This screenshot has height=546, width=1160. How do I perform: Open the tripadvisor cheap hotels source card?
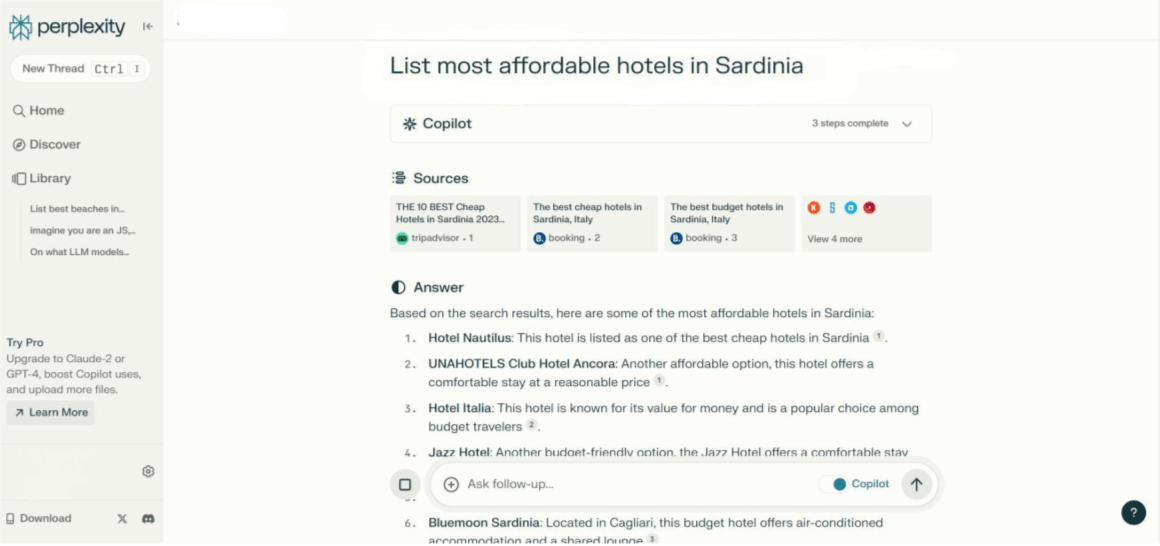tap(455, 223)
